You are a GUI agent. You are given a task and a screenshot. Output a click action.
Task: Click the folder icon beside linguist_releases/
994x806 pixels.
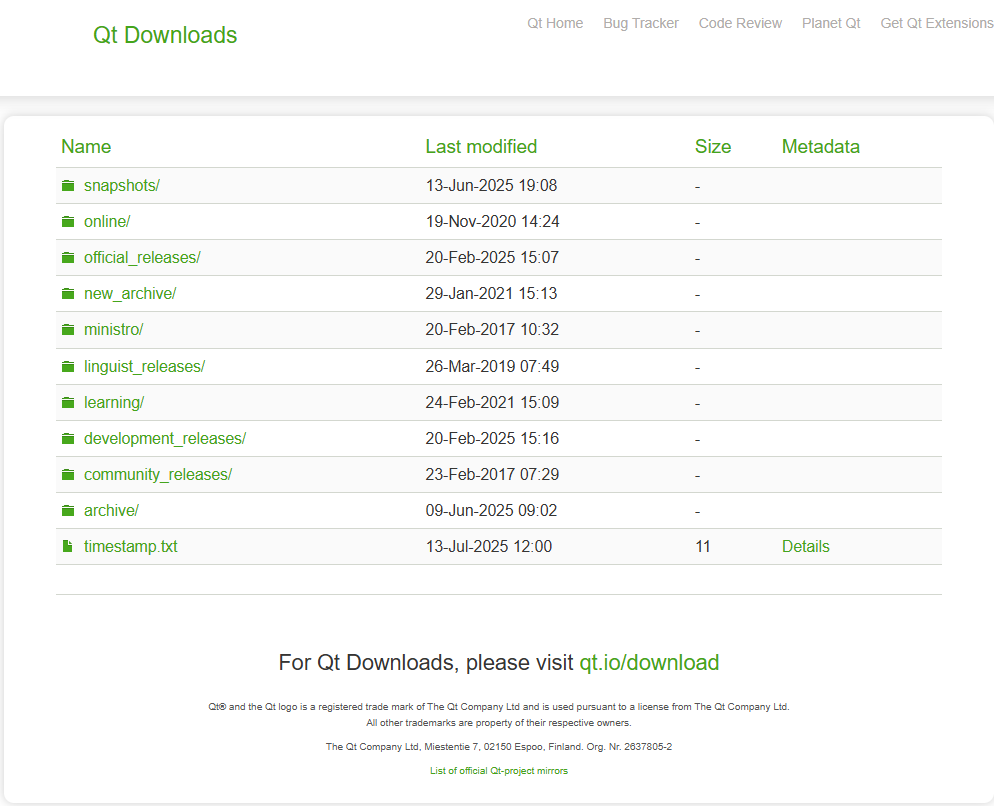pos(68,367)
